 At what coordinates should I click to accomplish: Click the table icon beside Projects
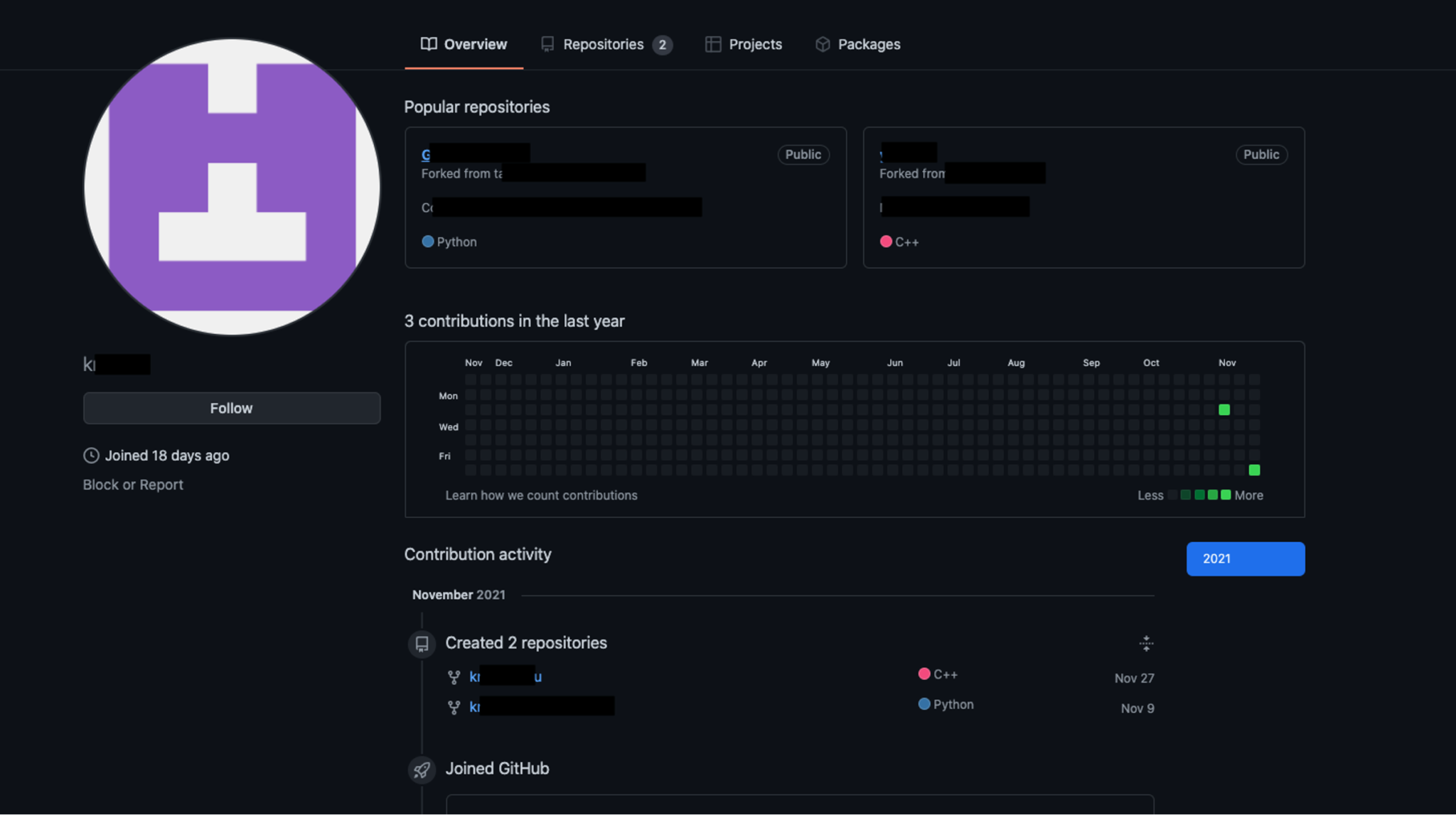[712, 44]
